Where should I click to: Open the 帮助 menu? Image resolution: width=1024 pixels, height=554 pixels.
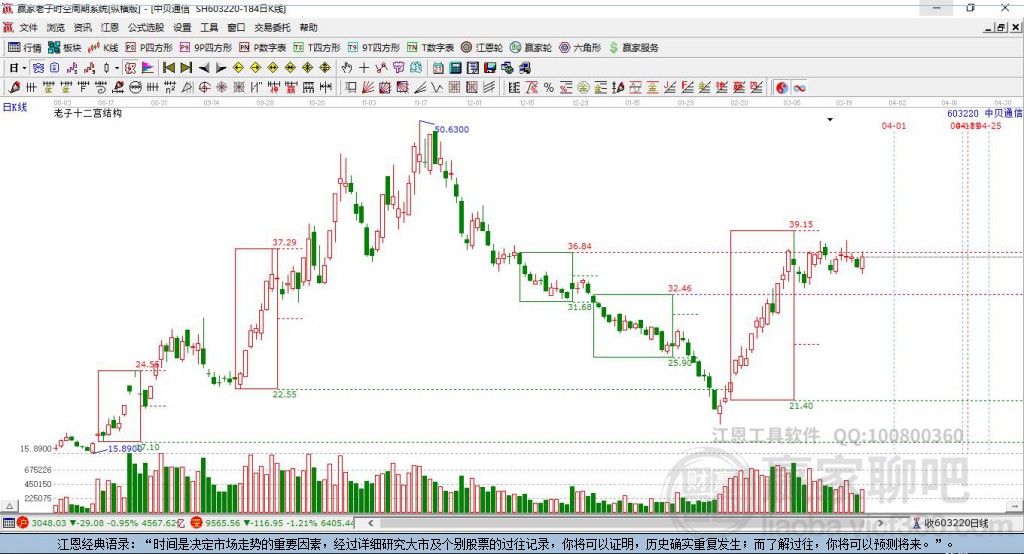(x=308, y=27)
